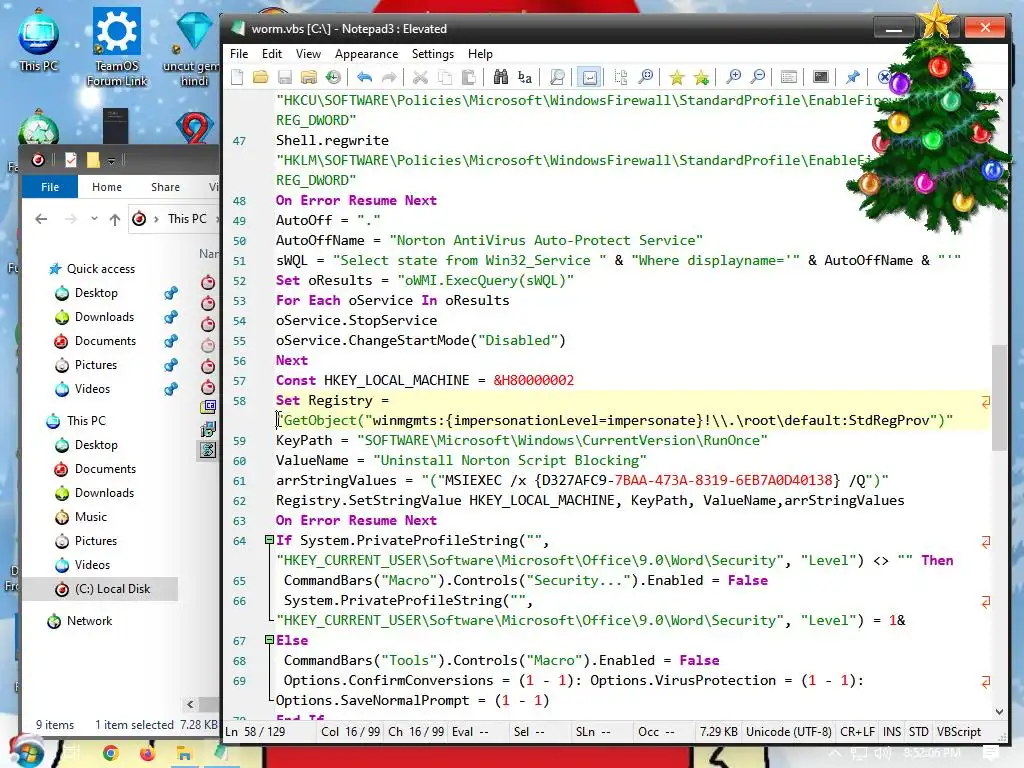Open favorites with the yellow star

(x=677, y=78)
